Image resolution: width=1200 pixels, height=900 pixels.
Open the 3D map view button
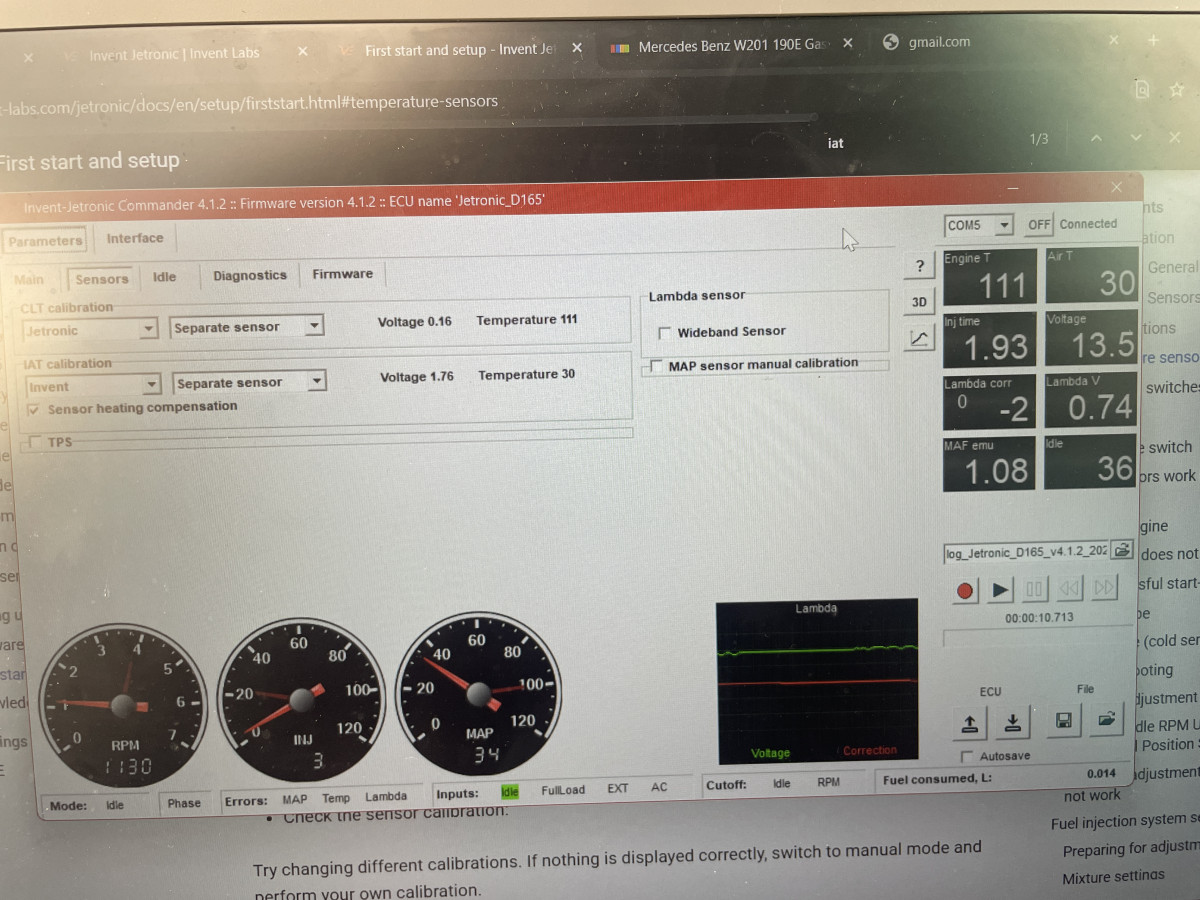(x=919, y=302)
